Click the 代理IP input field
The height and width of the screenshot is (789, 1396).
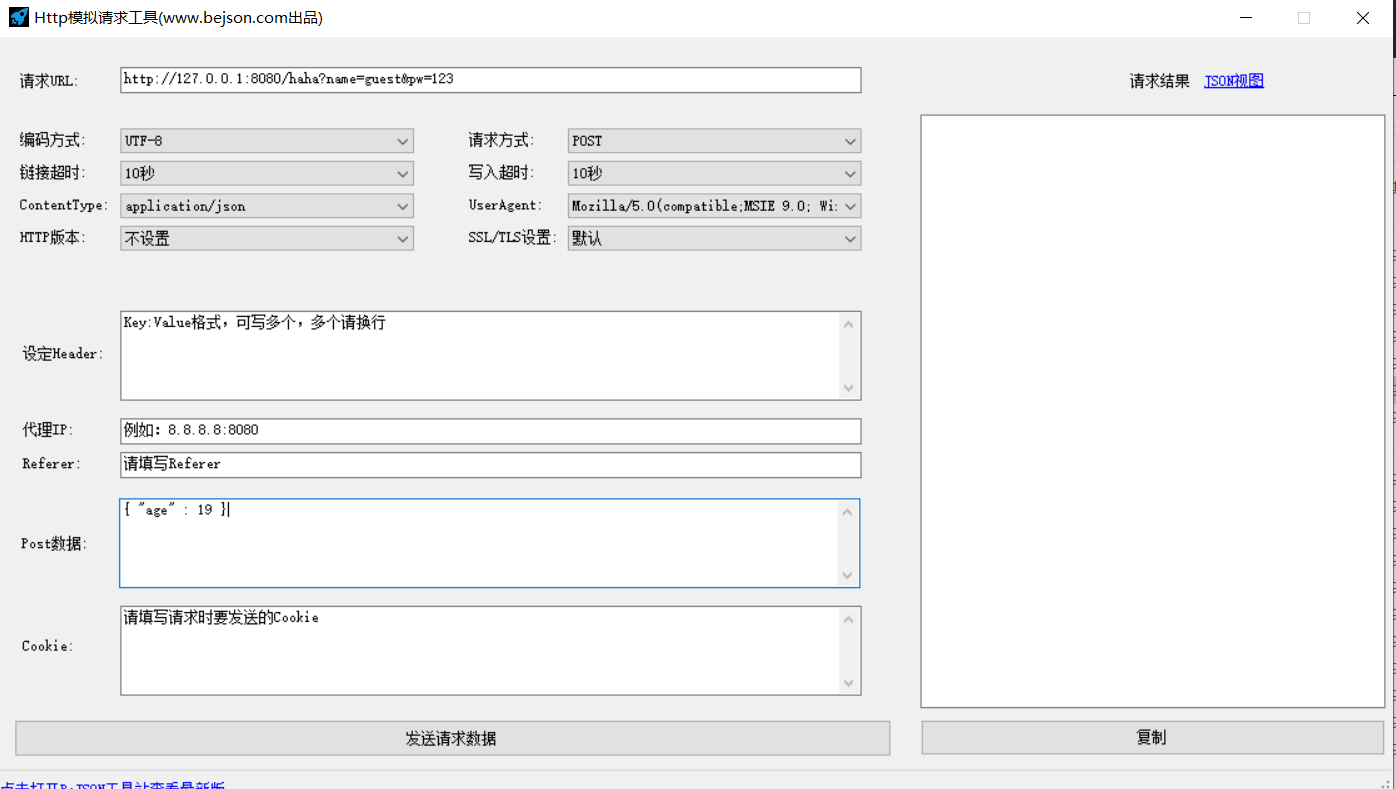click(490, 430)
